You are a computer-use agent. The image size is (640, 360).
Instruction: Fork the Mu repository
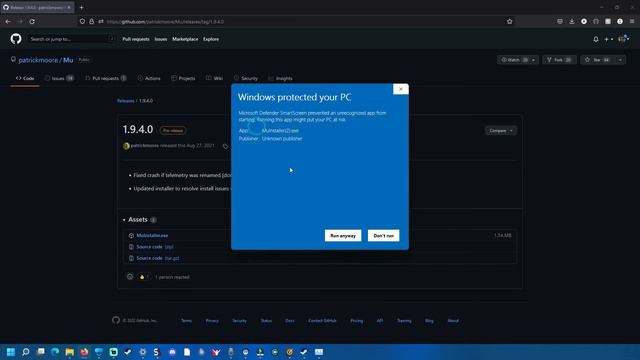559,60
